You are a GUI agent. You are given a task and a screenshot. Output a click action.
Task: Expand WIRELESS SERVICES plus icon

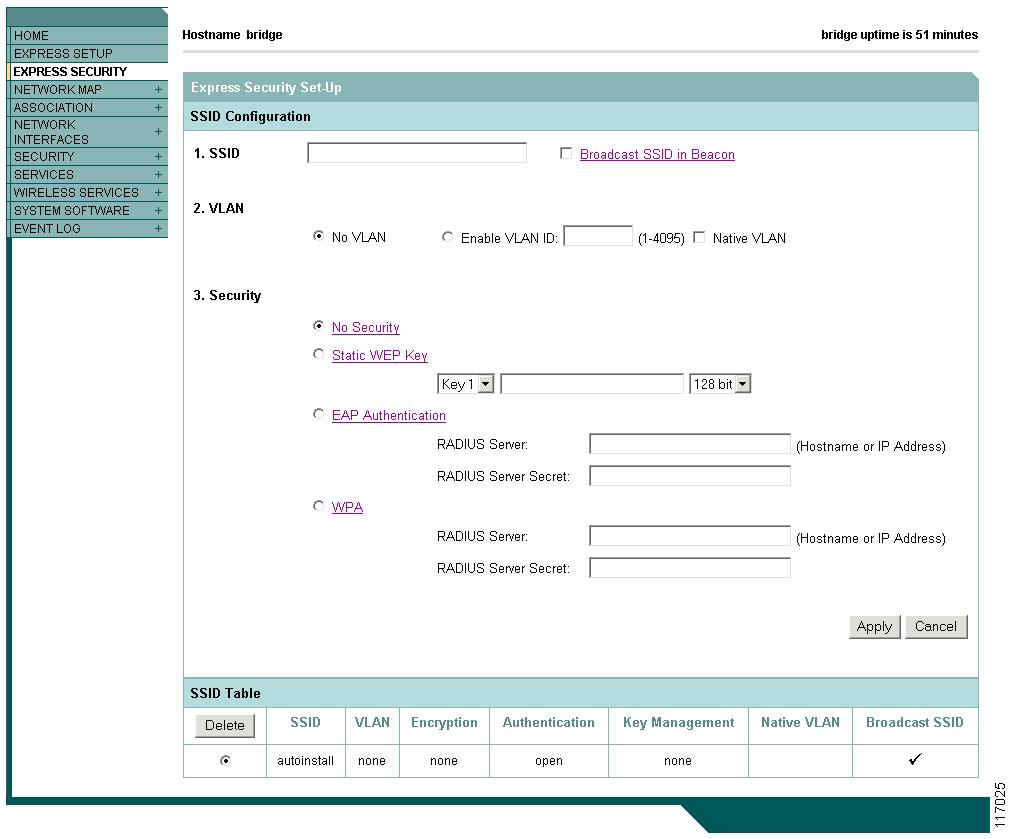158,193
